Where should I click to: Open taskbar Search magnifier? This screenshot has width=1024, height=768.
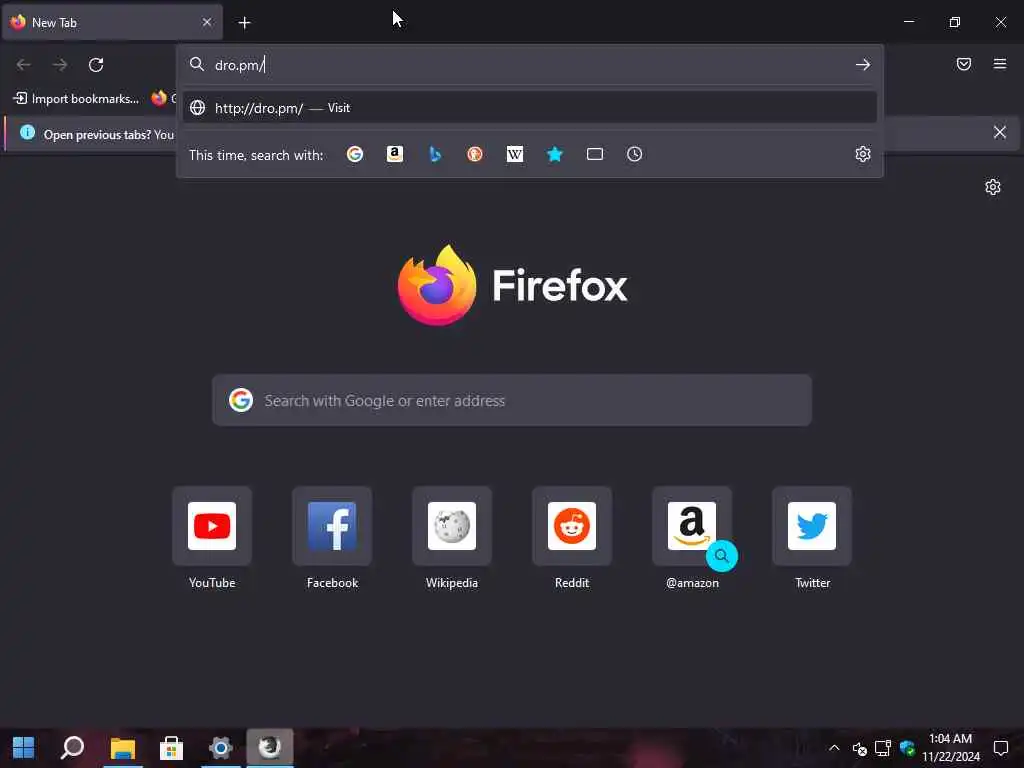[72, 748]
